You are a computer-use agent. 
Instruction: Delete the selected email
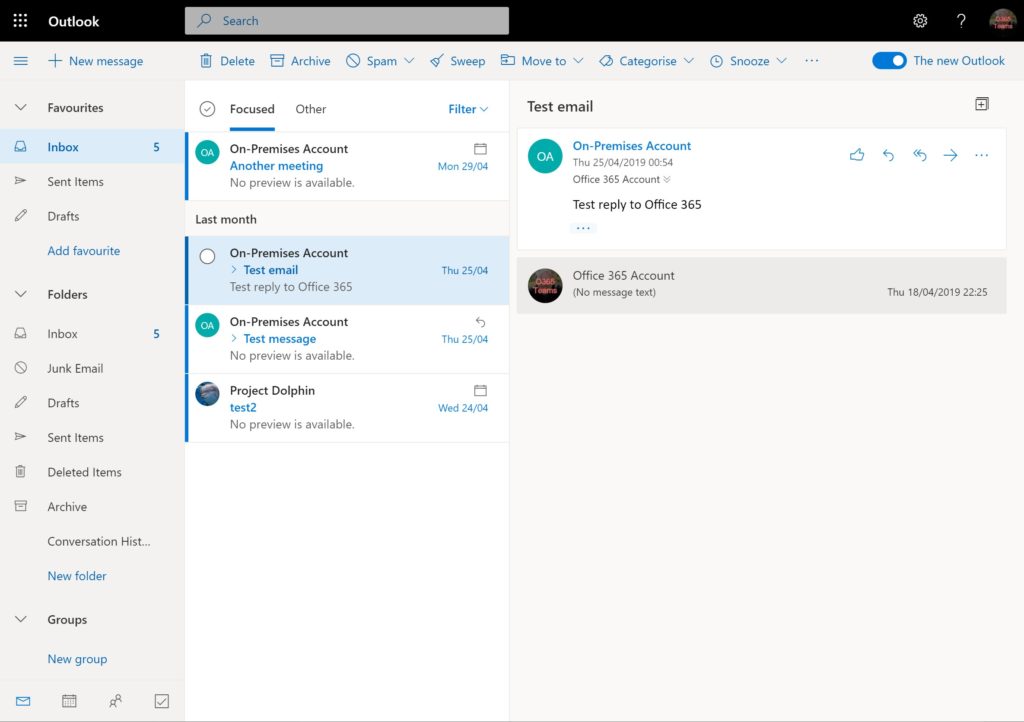point(227,61)
